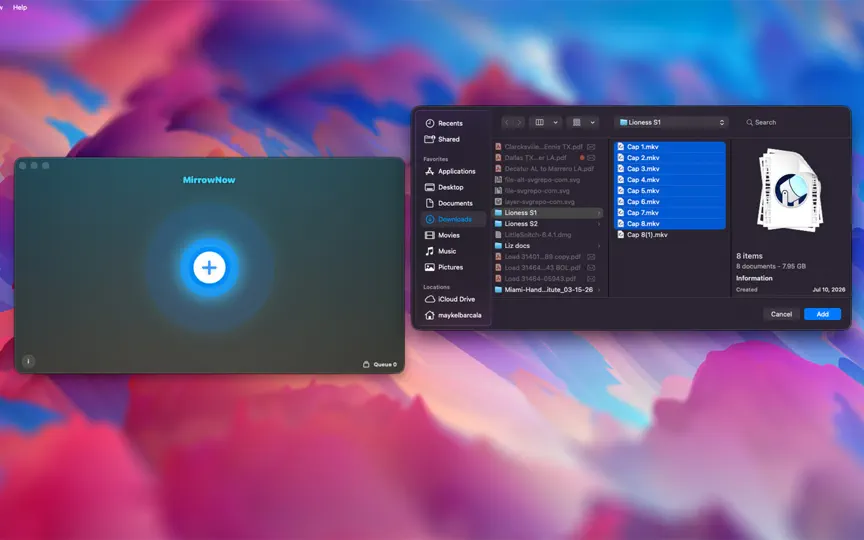
Task: Select Downloads in the sidebar
Action: pyautogui.click(x=453, y=219)
